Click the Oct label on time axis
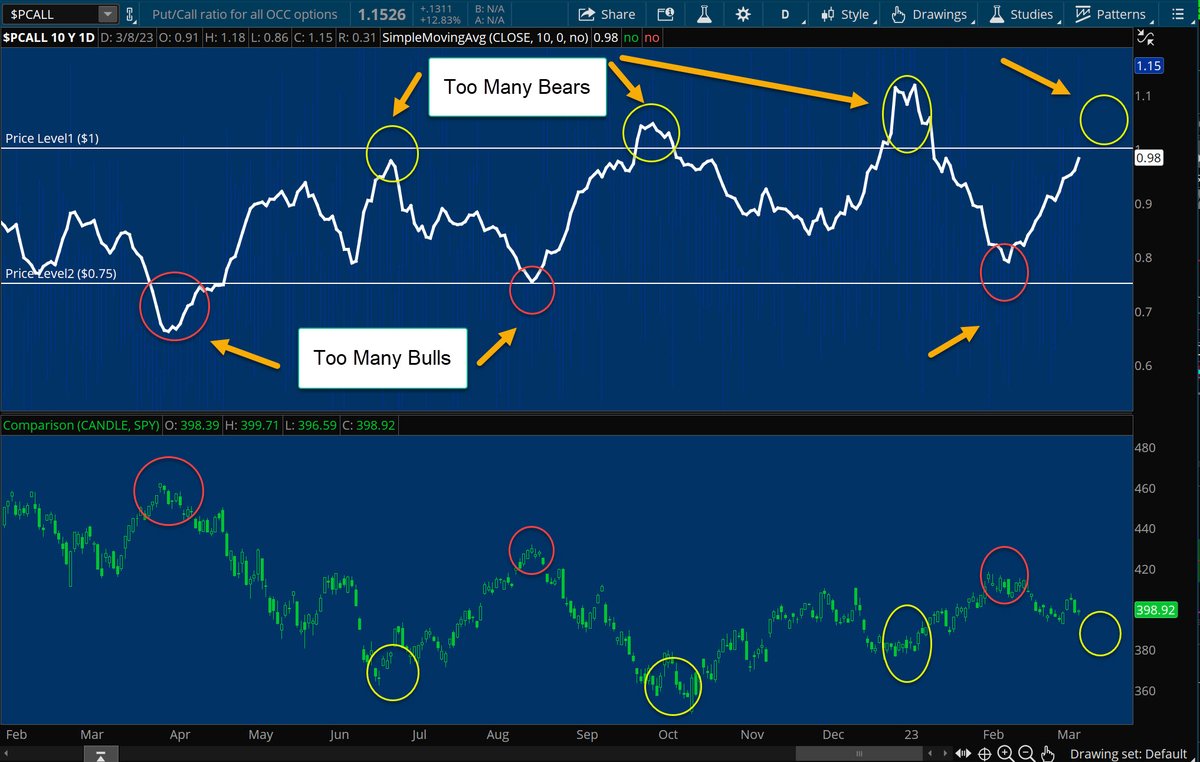The image size is (1200, 762). click(668, 735)
